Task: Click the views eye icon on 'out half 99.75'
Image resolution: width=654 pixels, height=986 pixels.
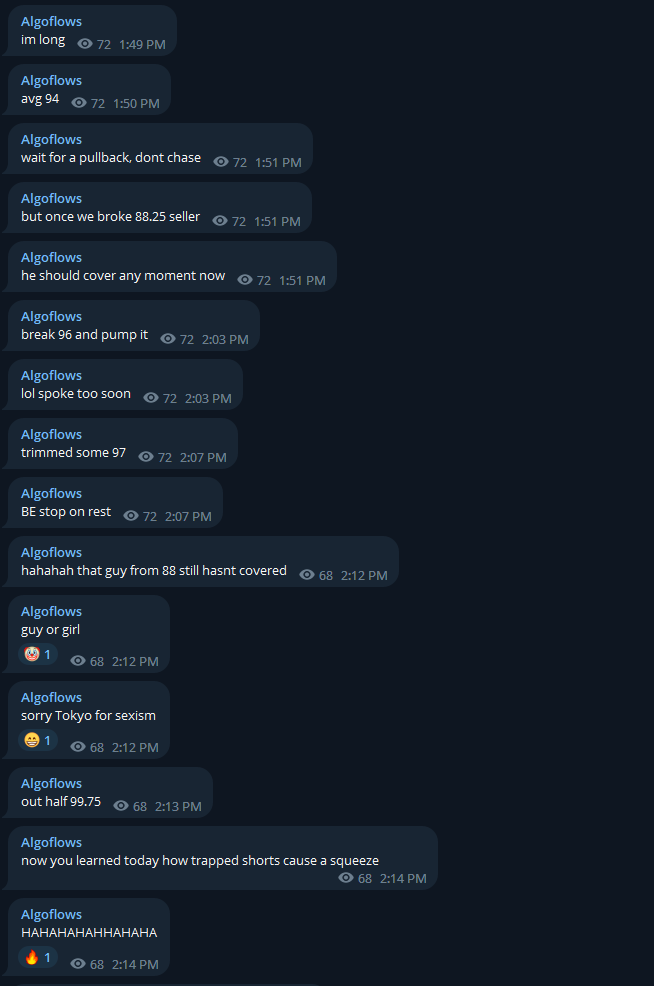Action: [x=121, y=806]
